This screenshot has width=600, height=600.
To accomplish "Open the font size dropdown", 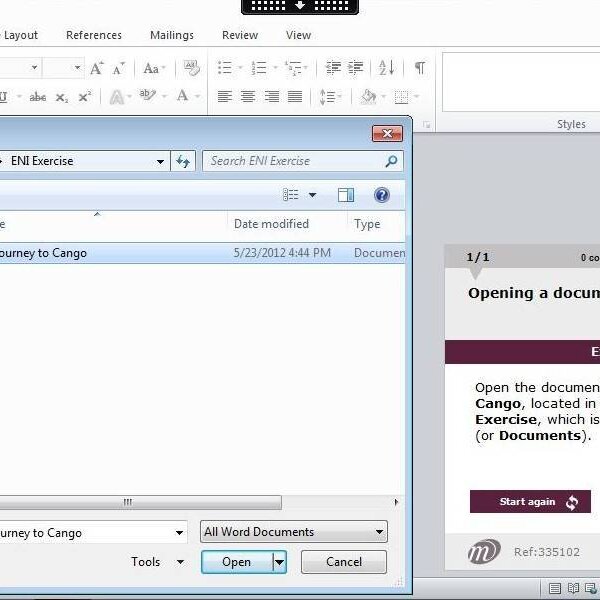I will coord(77,68).
